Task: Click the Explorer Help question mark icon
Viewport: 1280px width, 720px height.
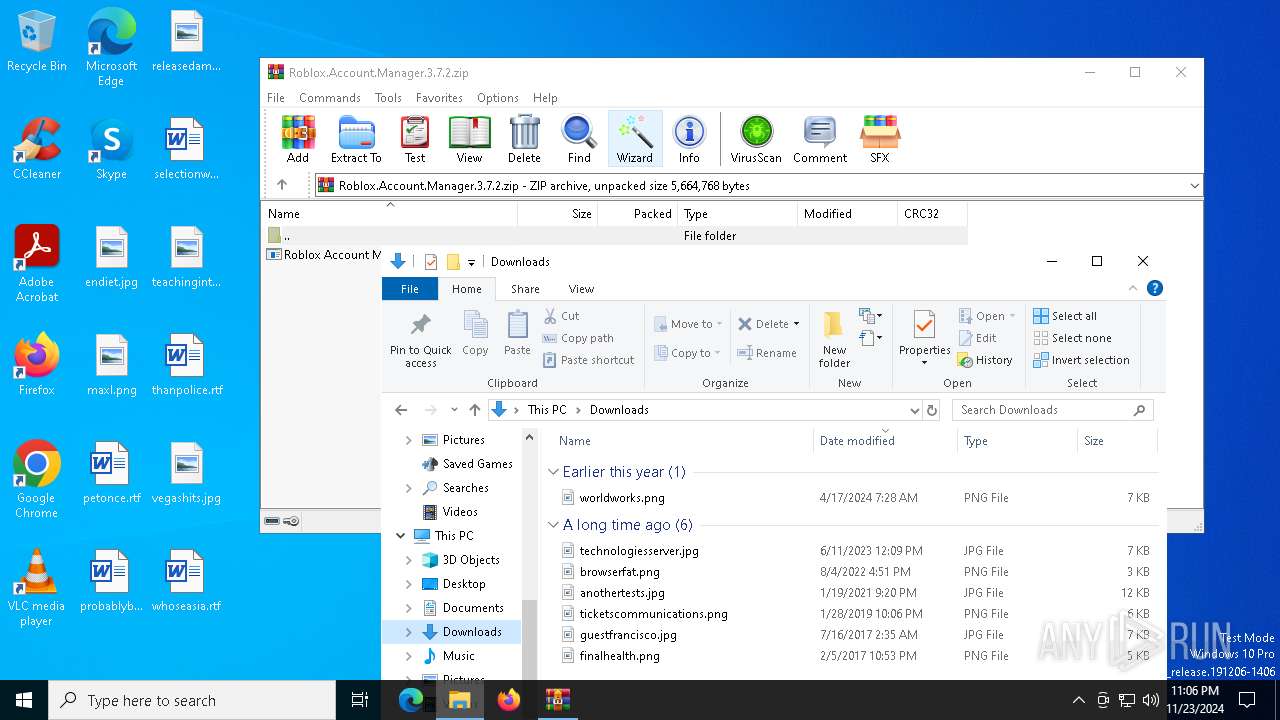Action: click(1155, 288)
